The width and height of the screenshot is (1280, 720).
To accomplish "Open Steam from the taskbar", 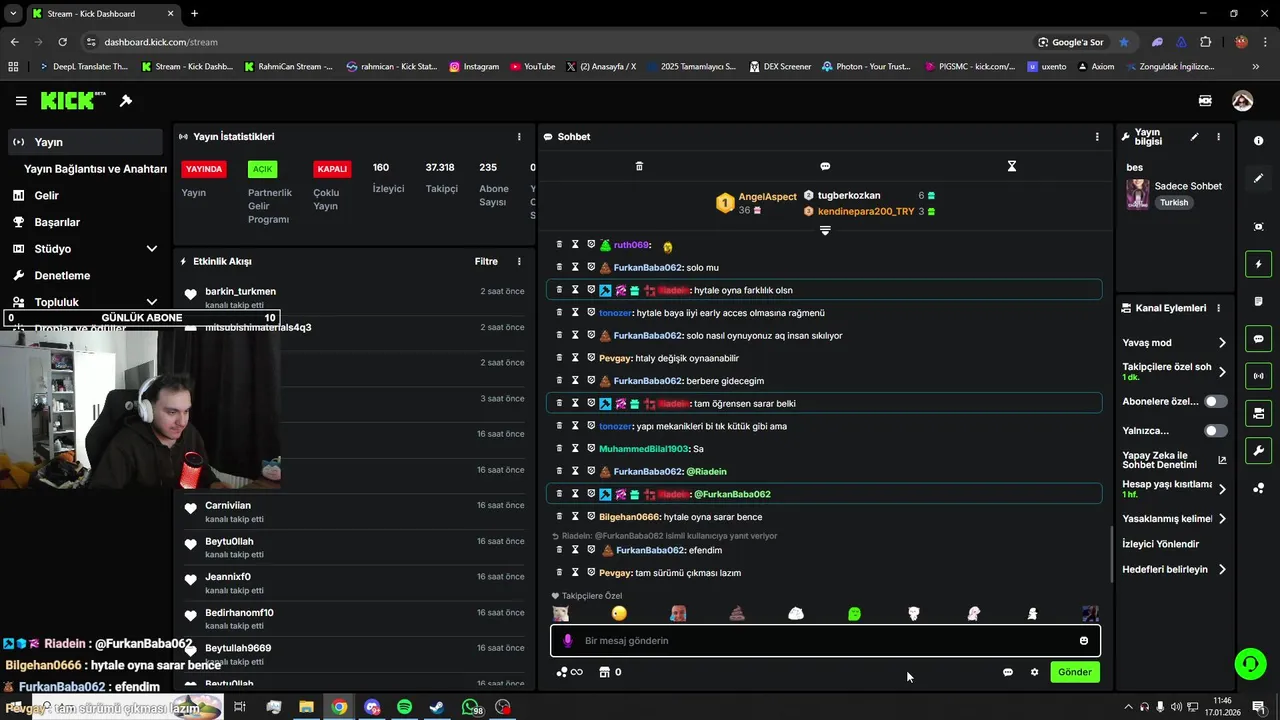I will pyautogui.click(x=437, y=707).
